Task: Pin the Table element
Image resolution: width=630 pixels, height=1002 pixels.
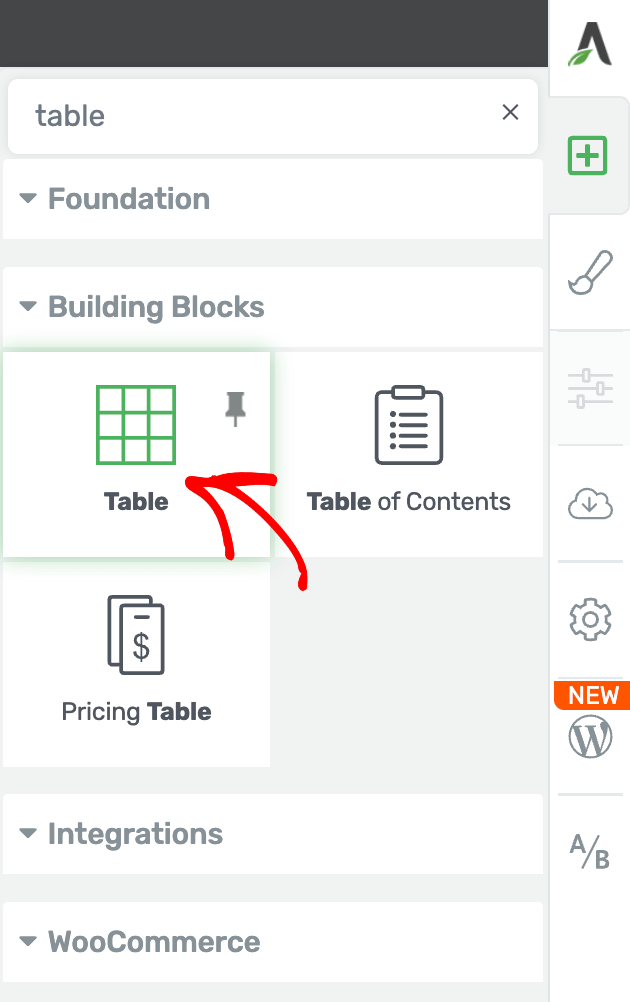Action: tap(235, 409)
